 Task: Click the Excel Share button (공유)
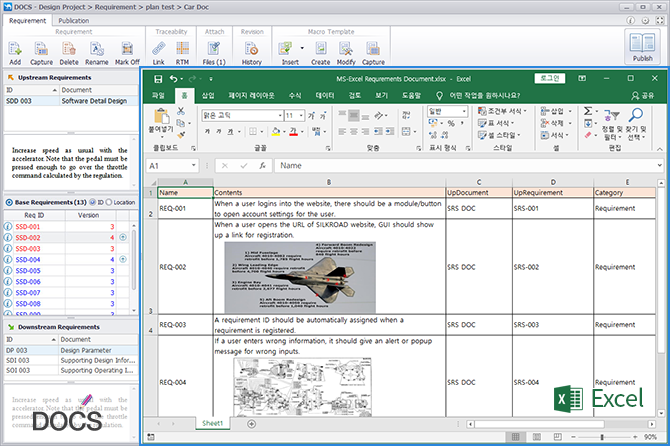click(x=643, y=96)
